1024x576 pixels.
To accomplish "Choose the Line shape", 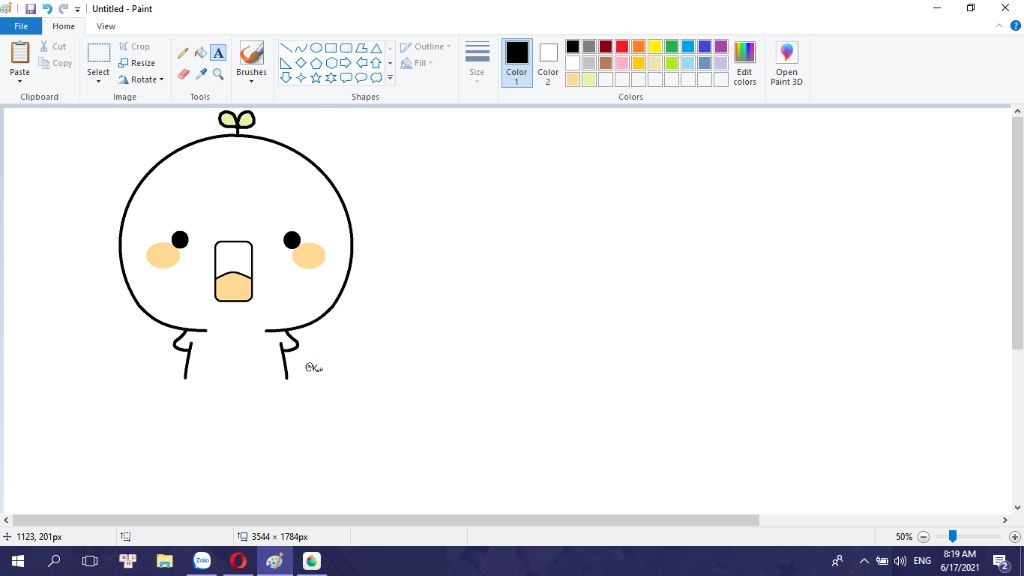I will pos(285,48).
